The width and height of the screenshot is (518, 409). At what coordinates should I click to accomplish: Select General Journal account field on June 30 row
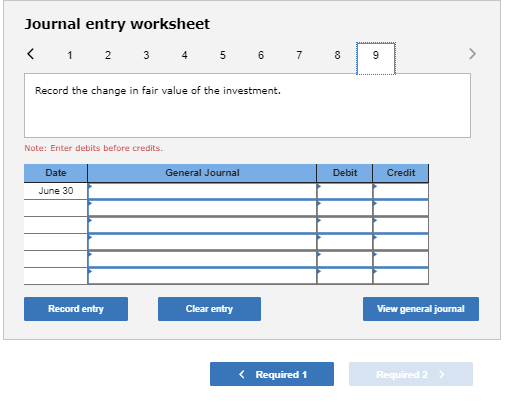[x=202, y=191]
